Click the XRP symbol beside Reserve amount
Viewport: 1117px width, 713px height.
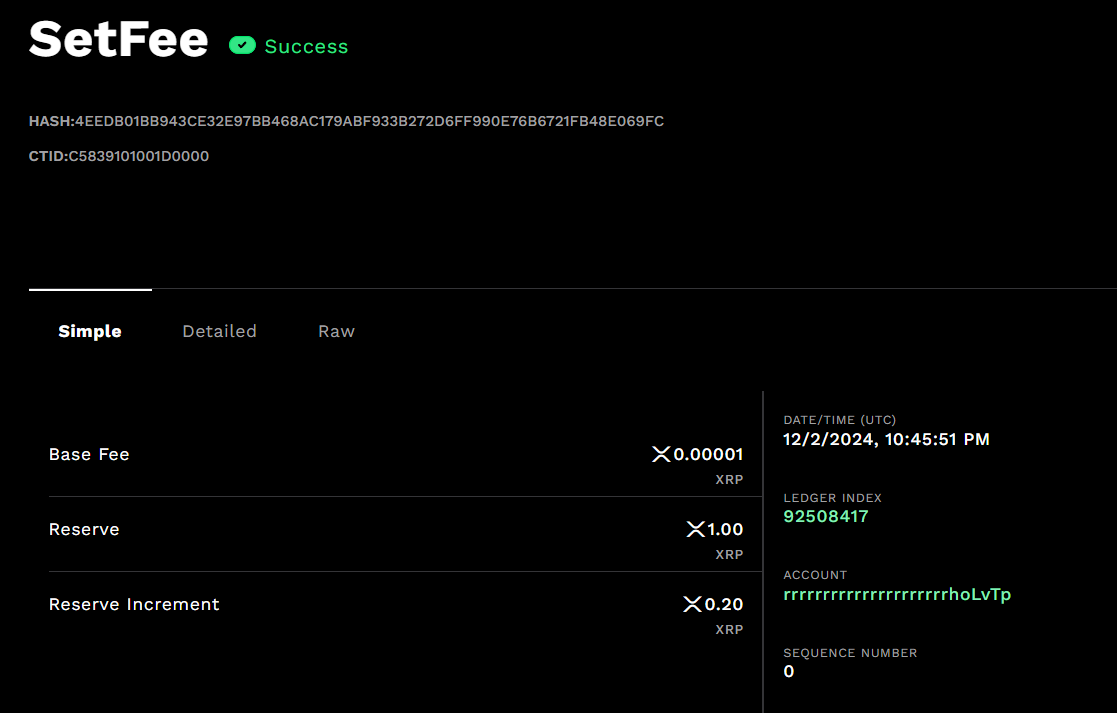click(x=695, y=529)
